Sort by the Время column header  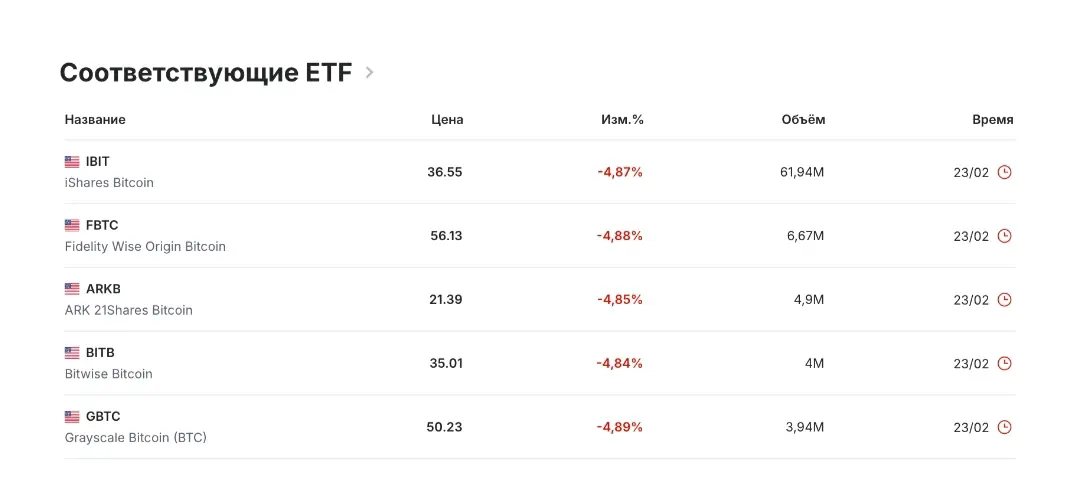click(x=992, y=120)
